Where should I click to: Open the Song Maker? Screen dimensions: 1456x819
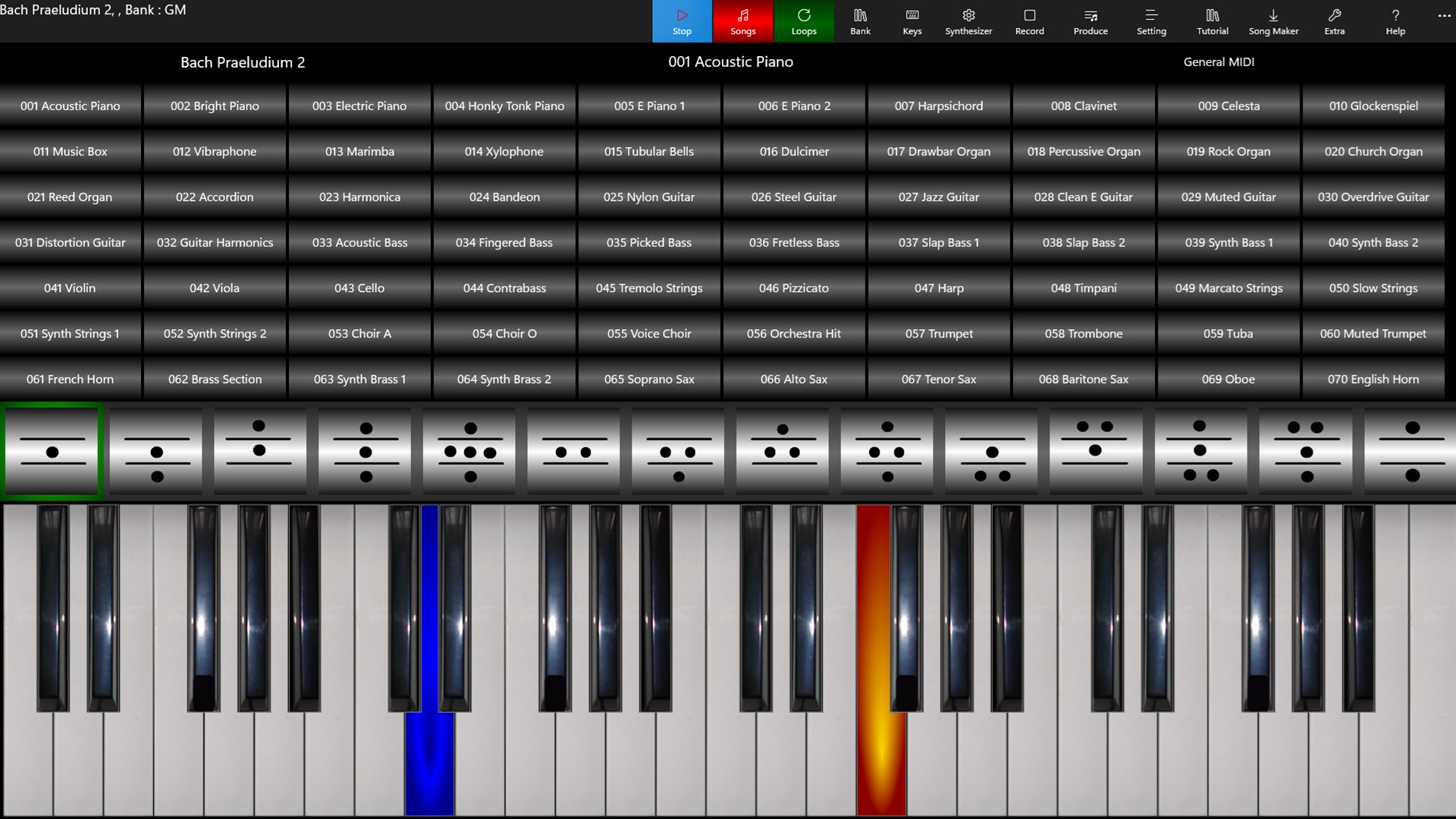1273,21
